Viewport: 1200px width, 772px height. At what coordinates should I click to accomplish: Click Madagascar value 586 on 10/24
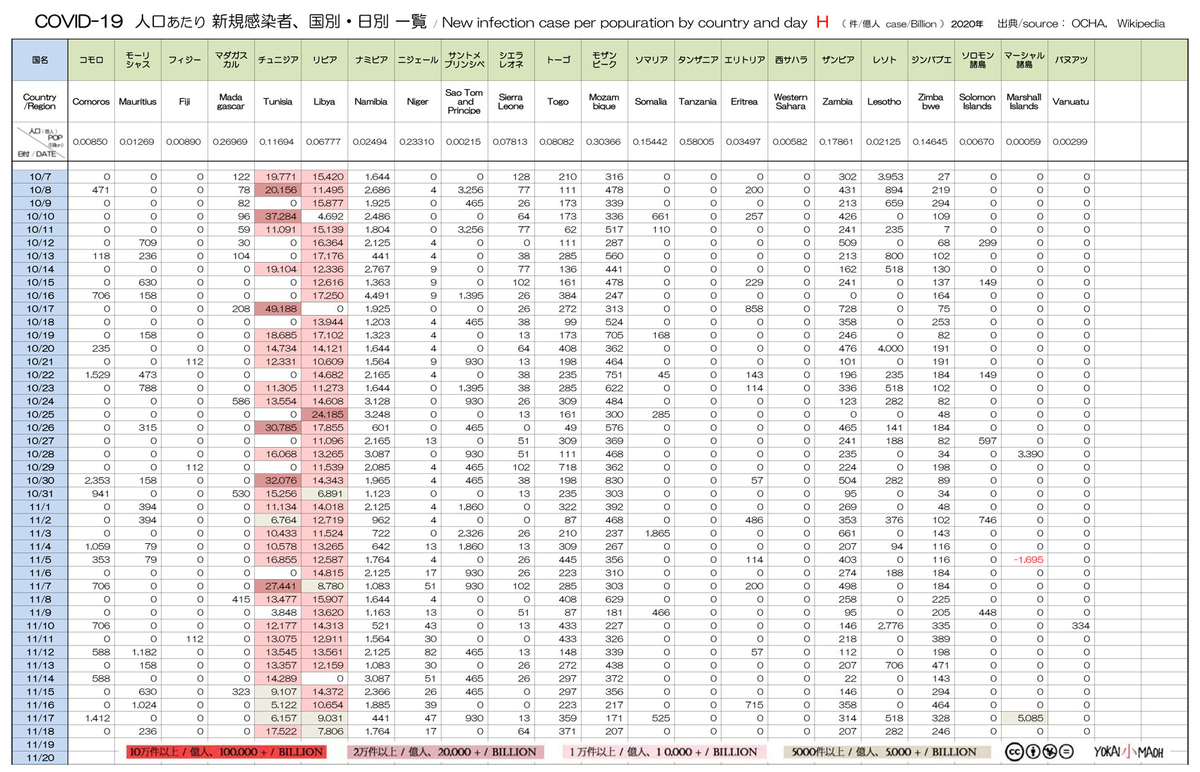click(241, 403)
